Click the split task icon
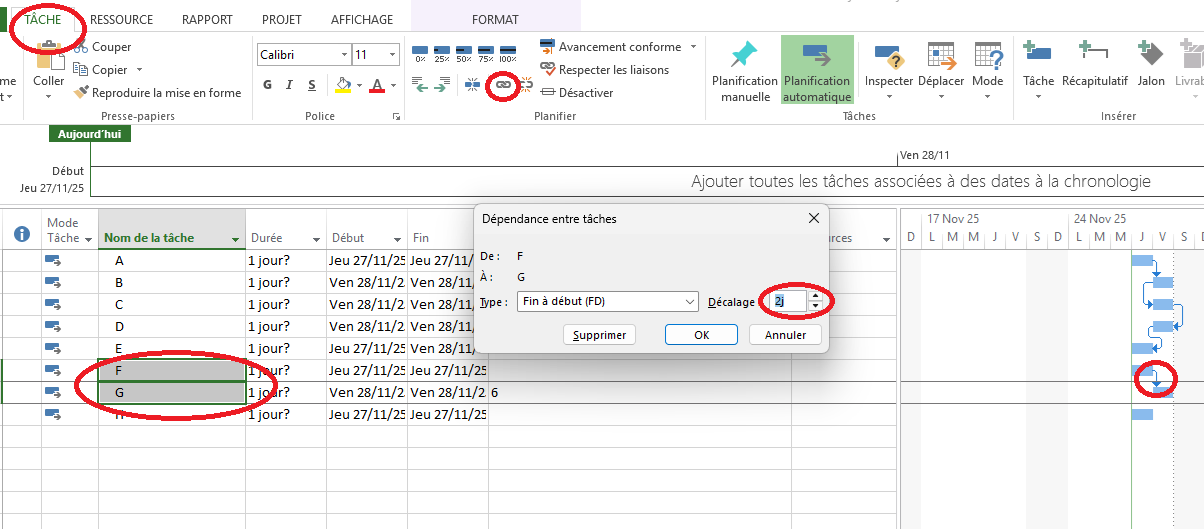The image size is (1204, 529). [x=473, y=86]
